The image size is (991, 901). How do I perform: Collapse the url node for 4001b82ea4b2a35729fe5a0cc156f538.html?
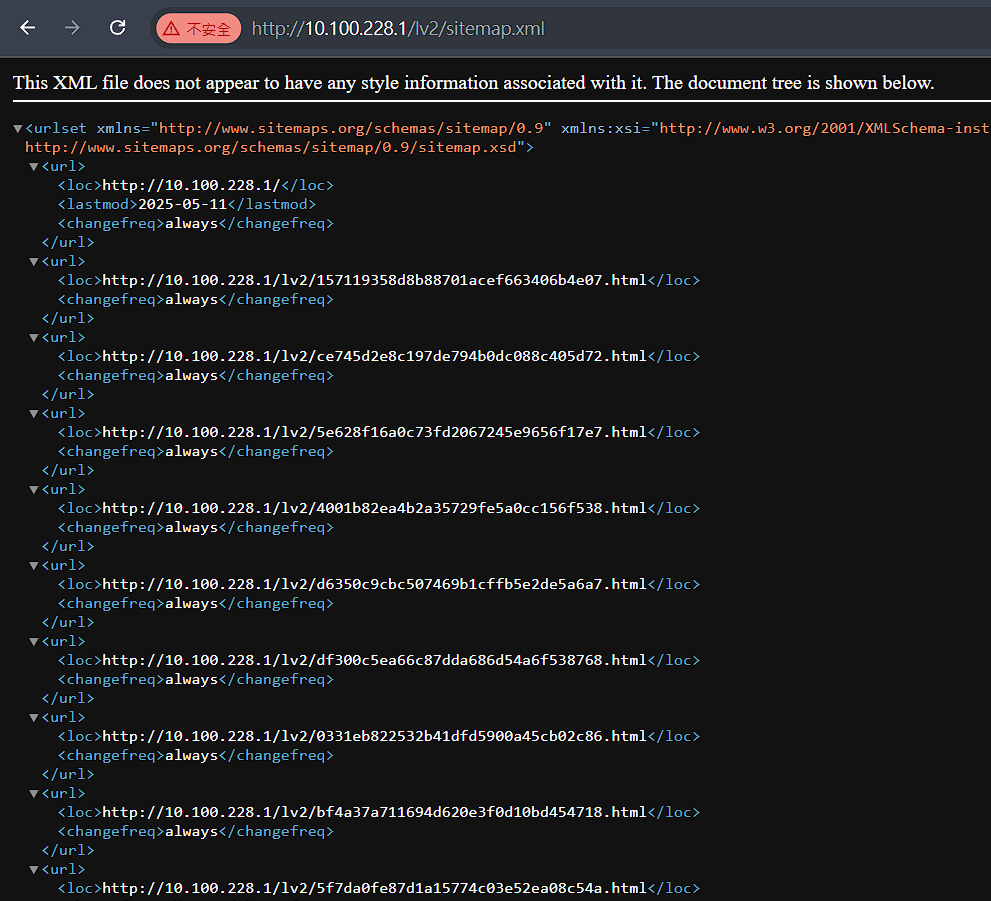tap(34, 490)
